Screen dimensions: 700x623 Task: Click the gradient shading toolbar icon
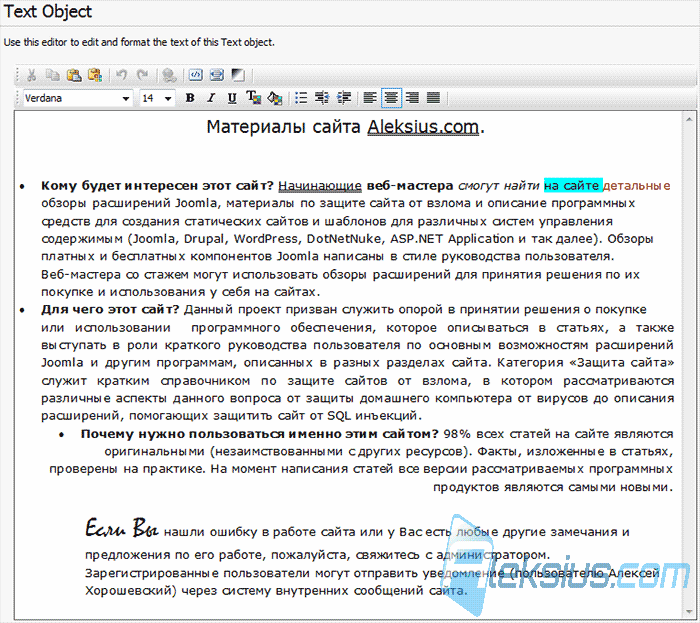(238, 75)
